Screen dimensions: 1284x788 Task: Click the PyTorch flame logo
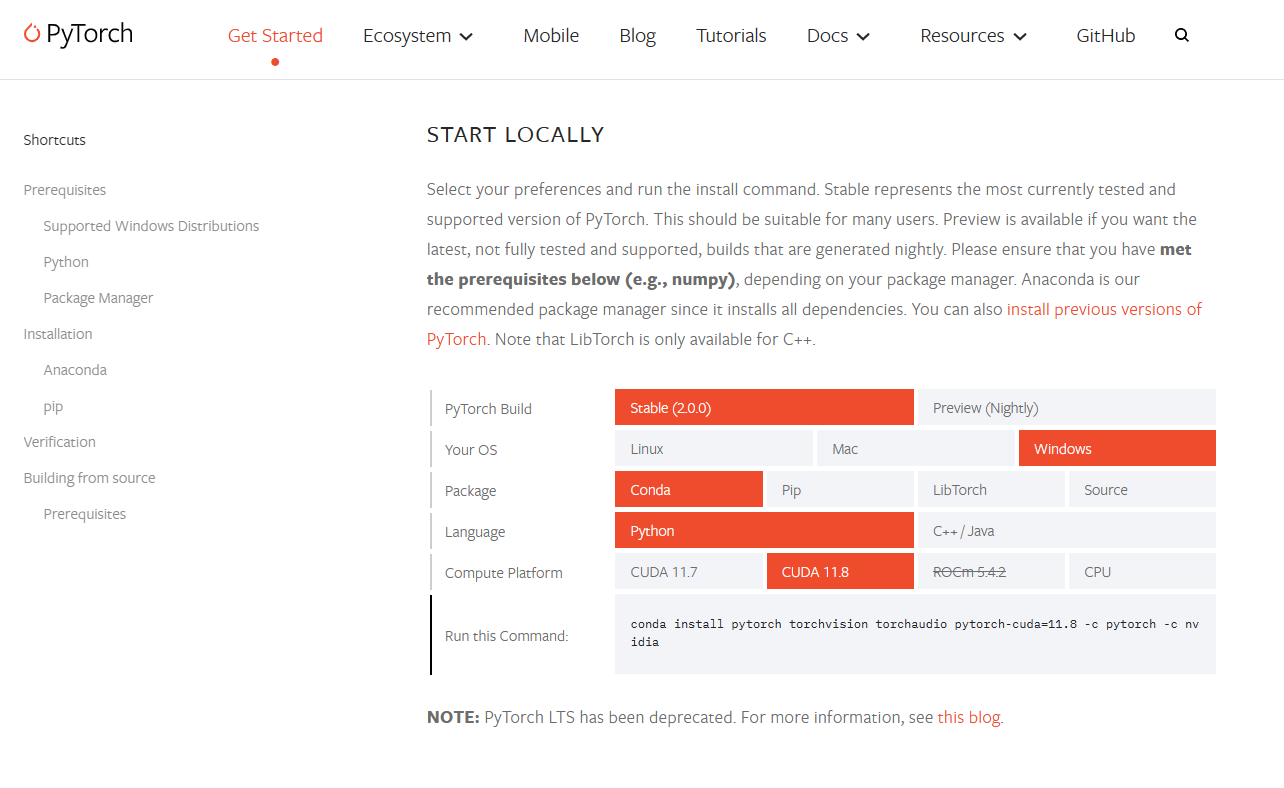33,34
